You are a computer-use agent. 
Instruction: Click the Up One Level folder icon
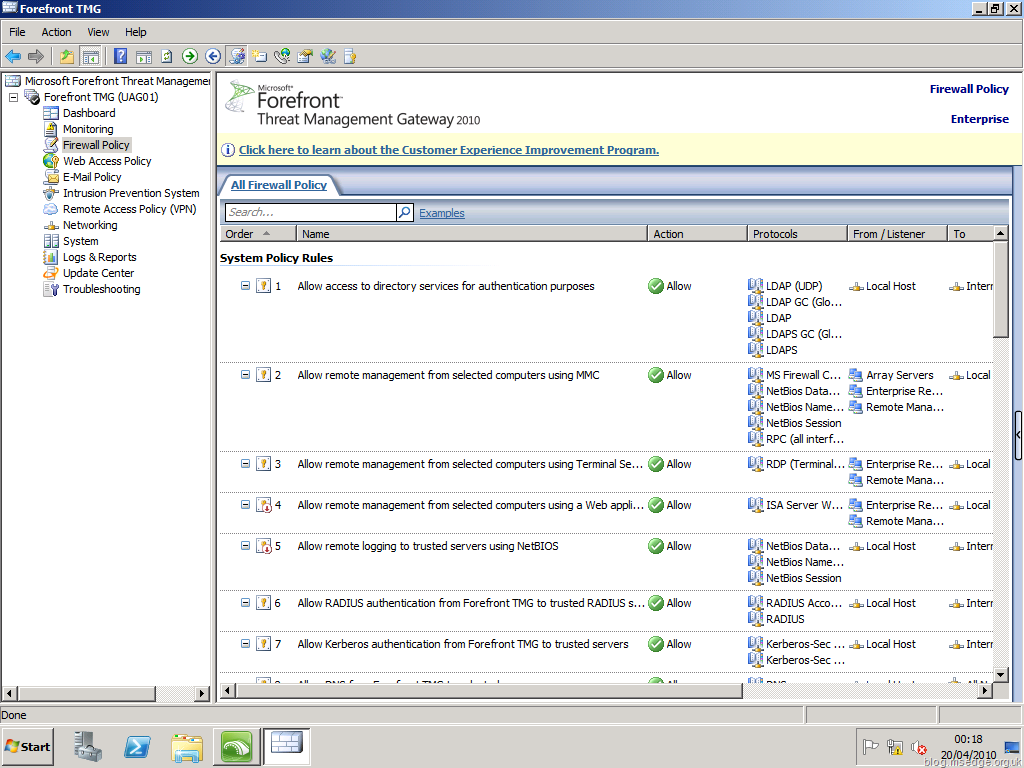(67, 57)
